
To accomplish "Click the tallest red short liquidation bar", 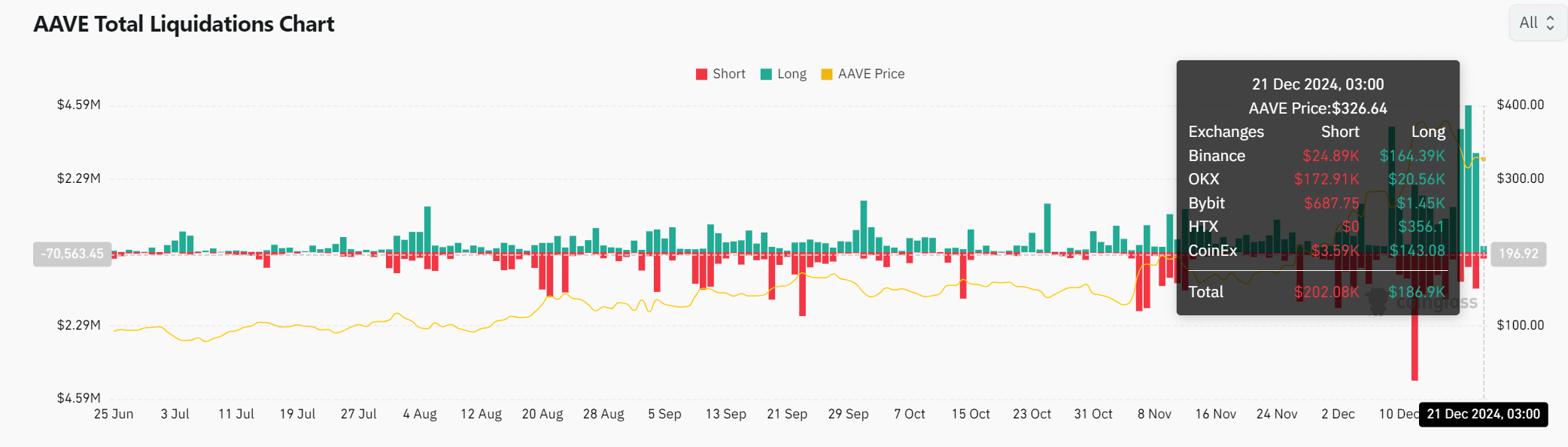I will point(1415,346).
